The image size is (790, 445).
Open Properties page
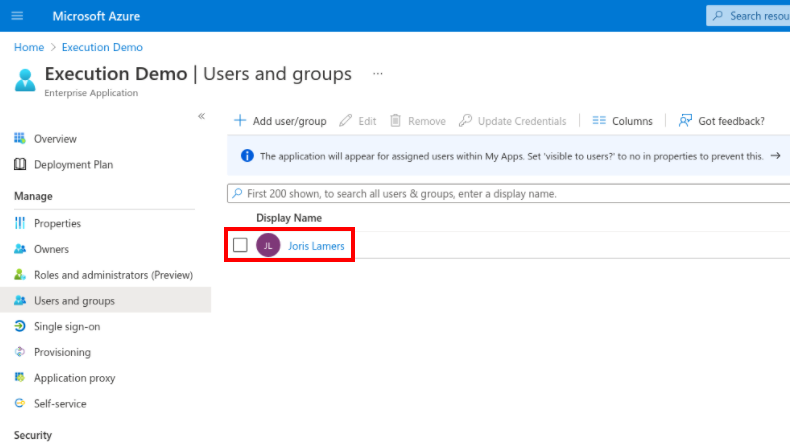click(57, 223)
